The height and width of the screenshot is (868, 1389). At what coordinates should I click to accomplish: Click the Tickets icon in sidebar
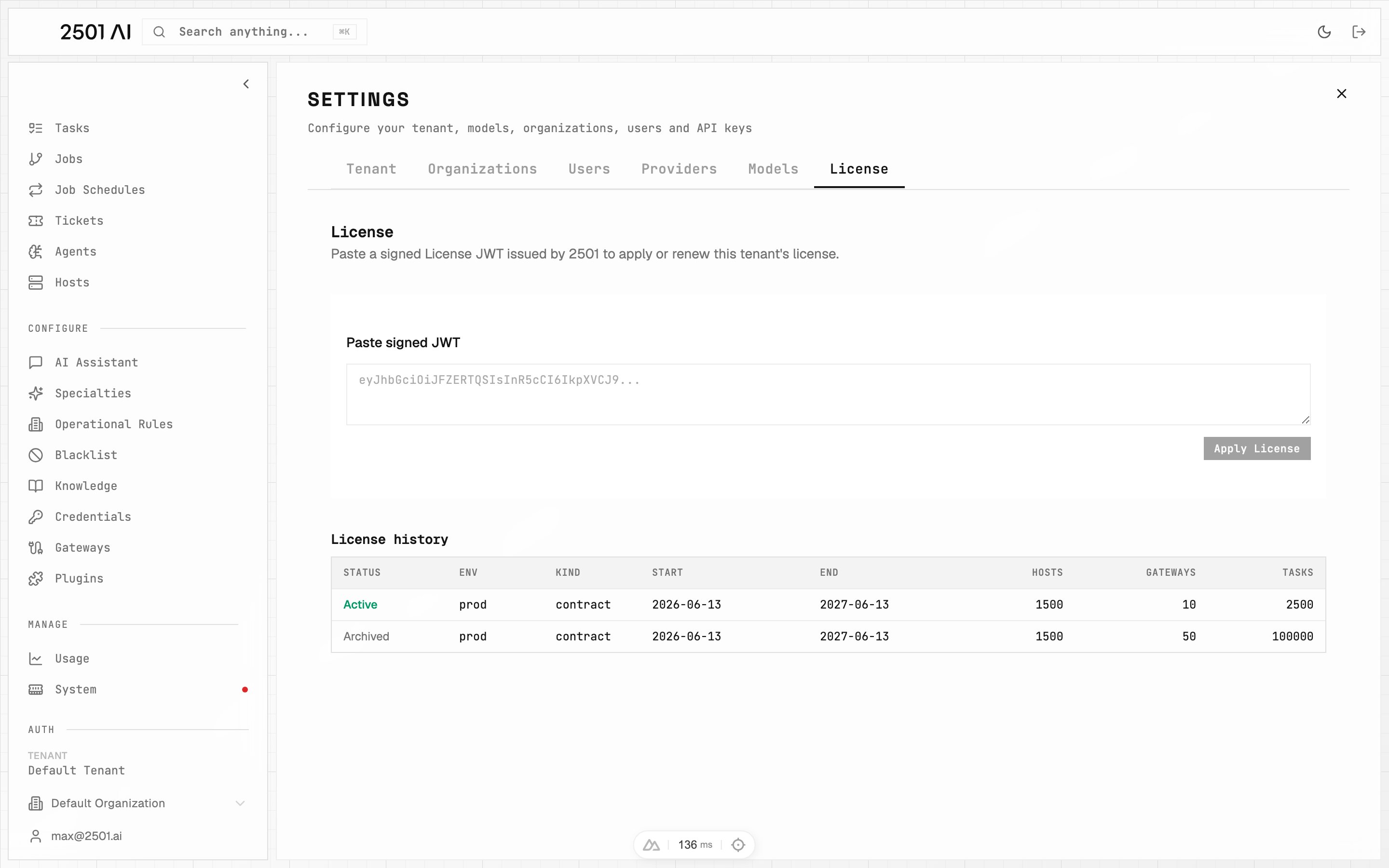[36, 221]
